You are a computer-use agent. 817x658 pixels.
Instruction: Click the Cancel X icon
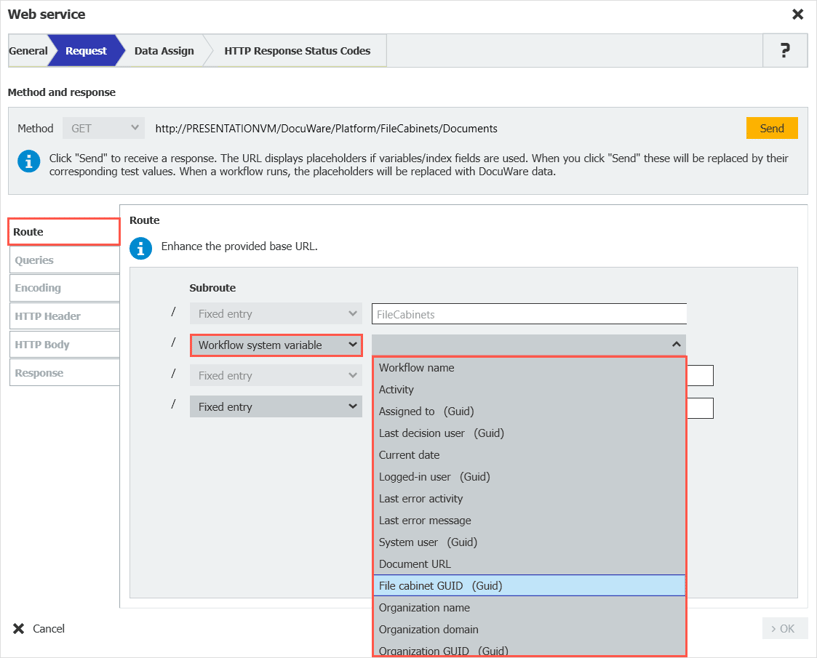pyautogui.click(x=19, y=629)
